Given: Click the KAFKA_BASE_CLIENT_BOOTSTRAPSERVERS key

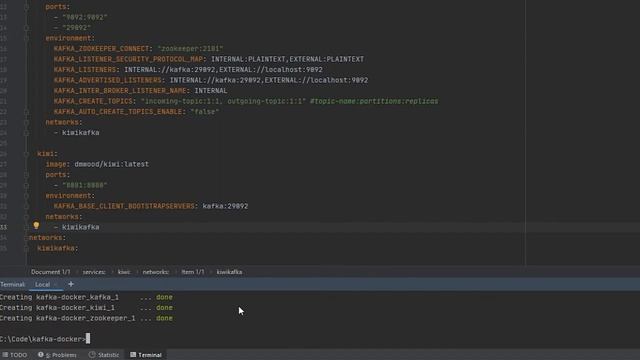Looking at the screenshot, I should coord(124,206).
